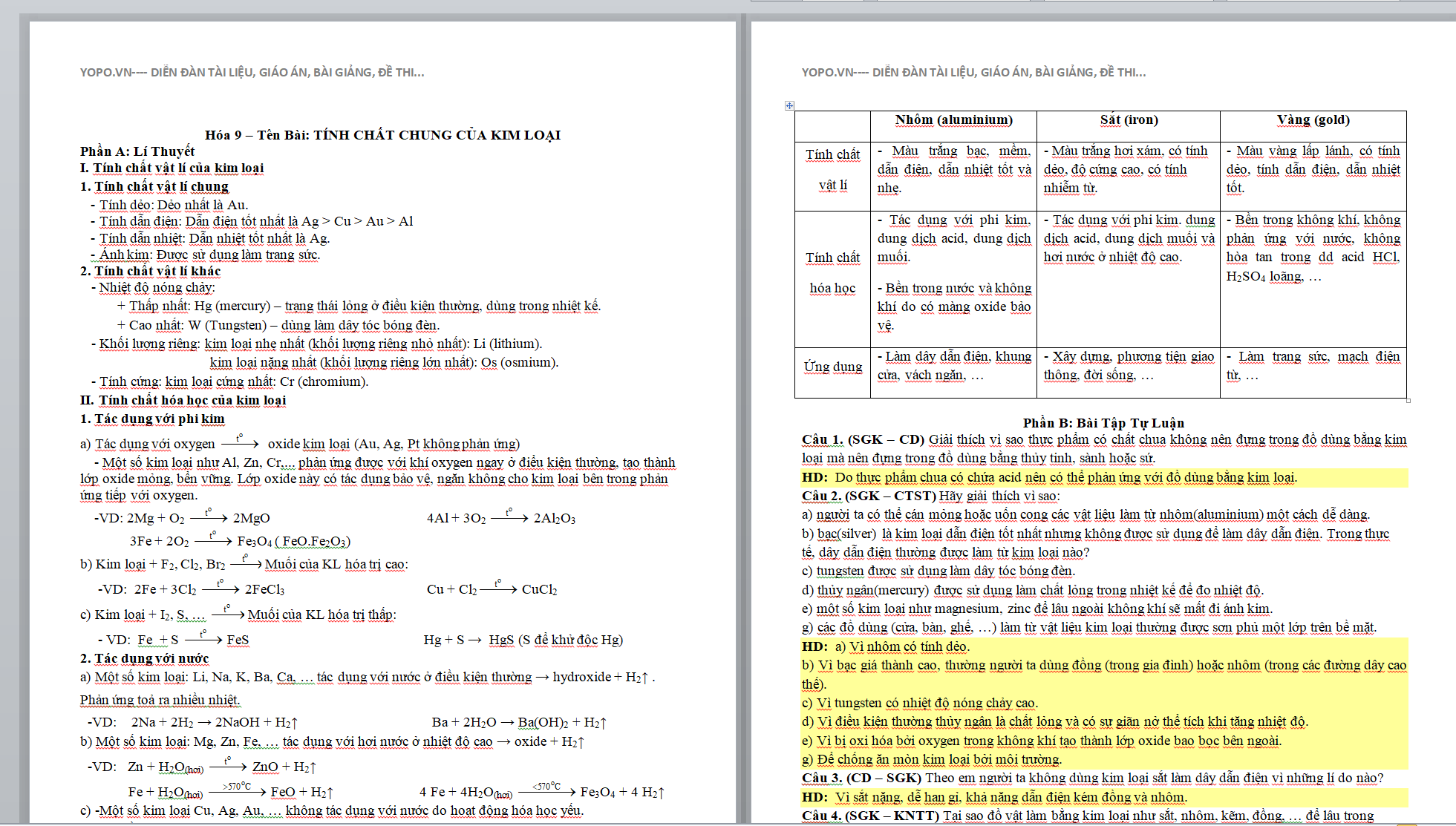Click table header 'Vàng (gold)'
This screenshot has height=826, width=1456.
(1313, 120)
